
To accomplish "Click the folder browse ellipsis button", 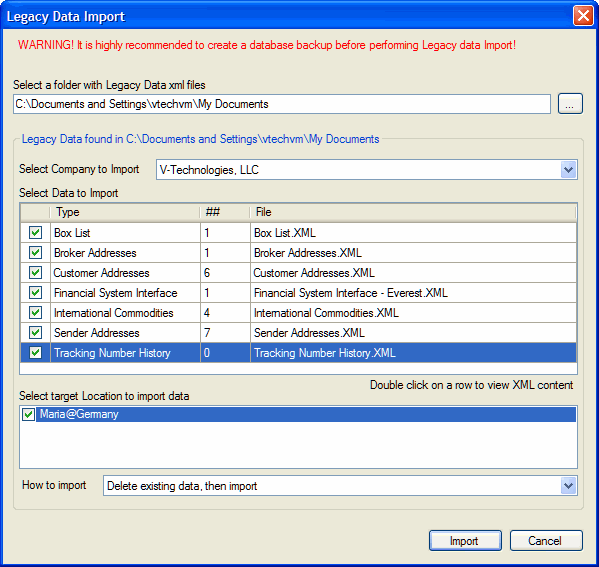I will coord(570,104).
